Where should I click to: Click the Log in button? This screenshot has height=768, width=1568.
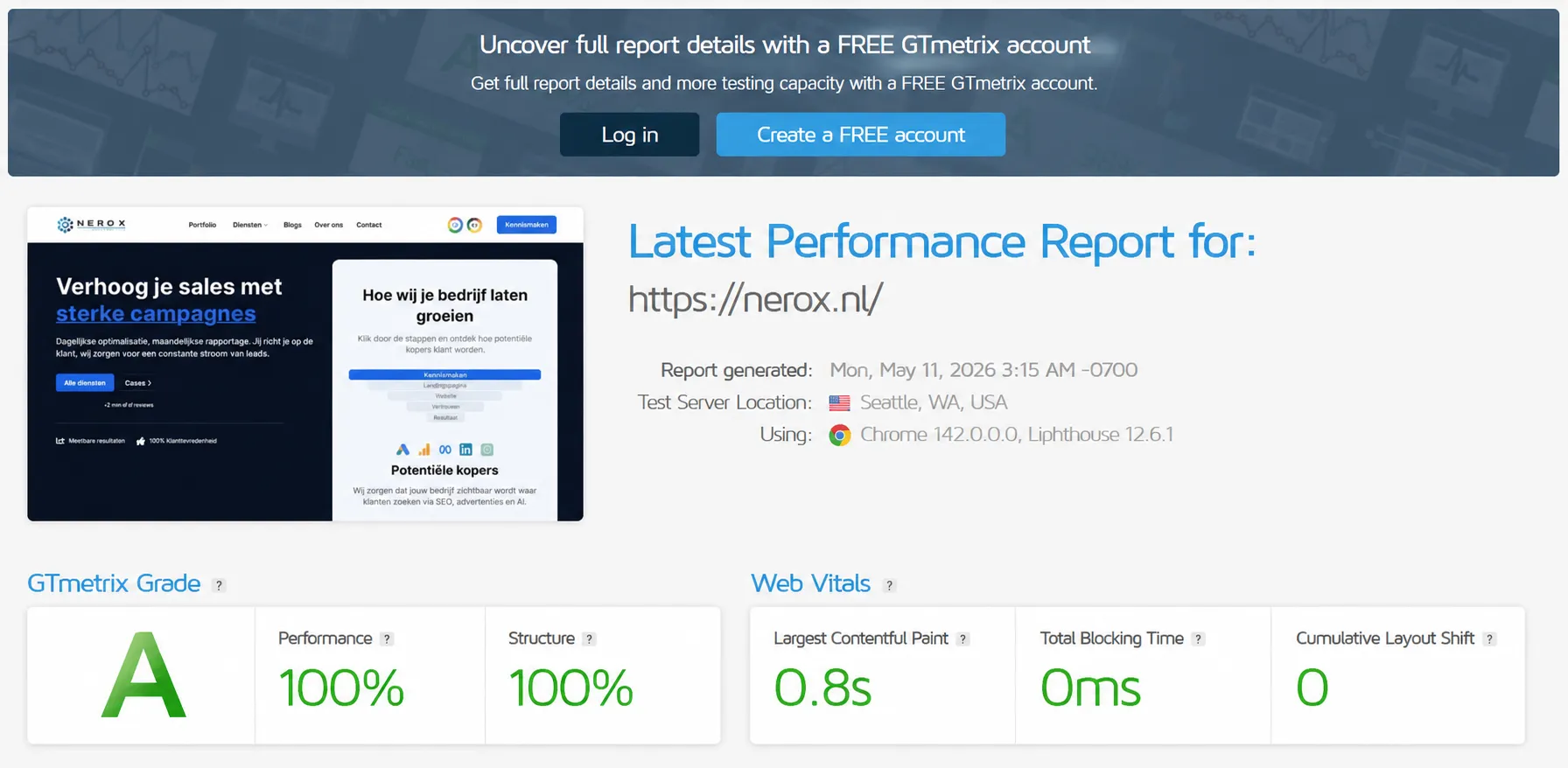(x=629, y=135)
